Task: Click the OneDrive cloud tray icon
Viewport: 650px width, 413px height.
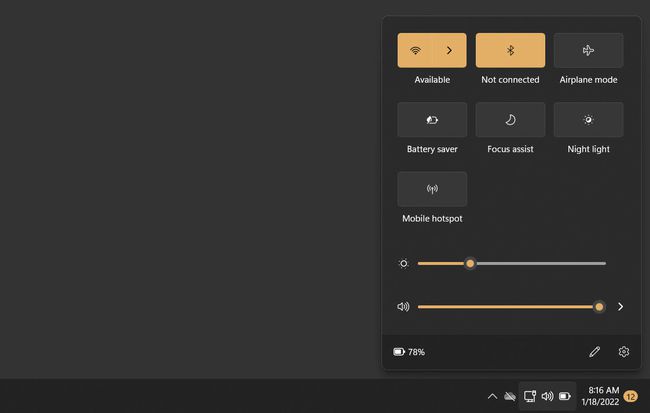Action: 510,396
